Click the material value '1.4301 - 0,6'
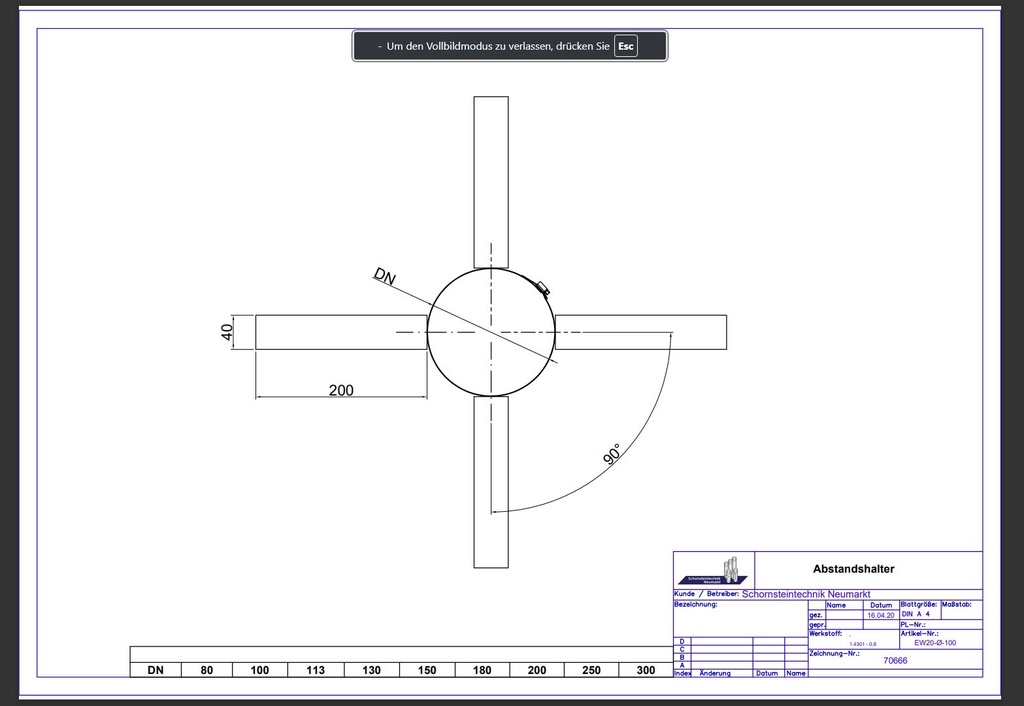 pyautogui.click(x=863, y=644)
